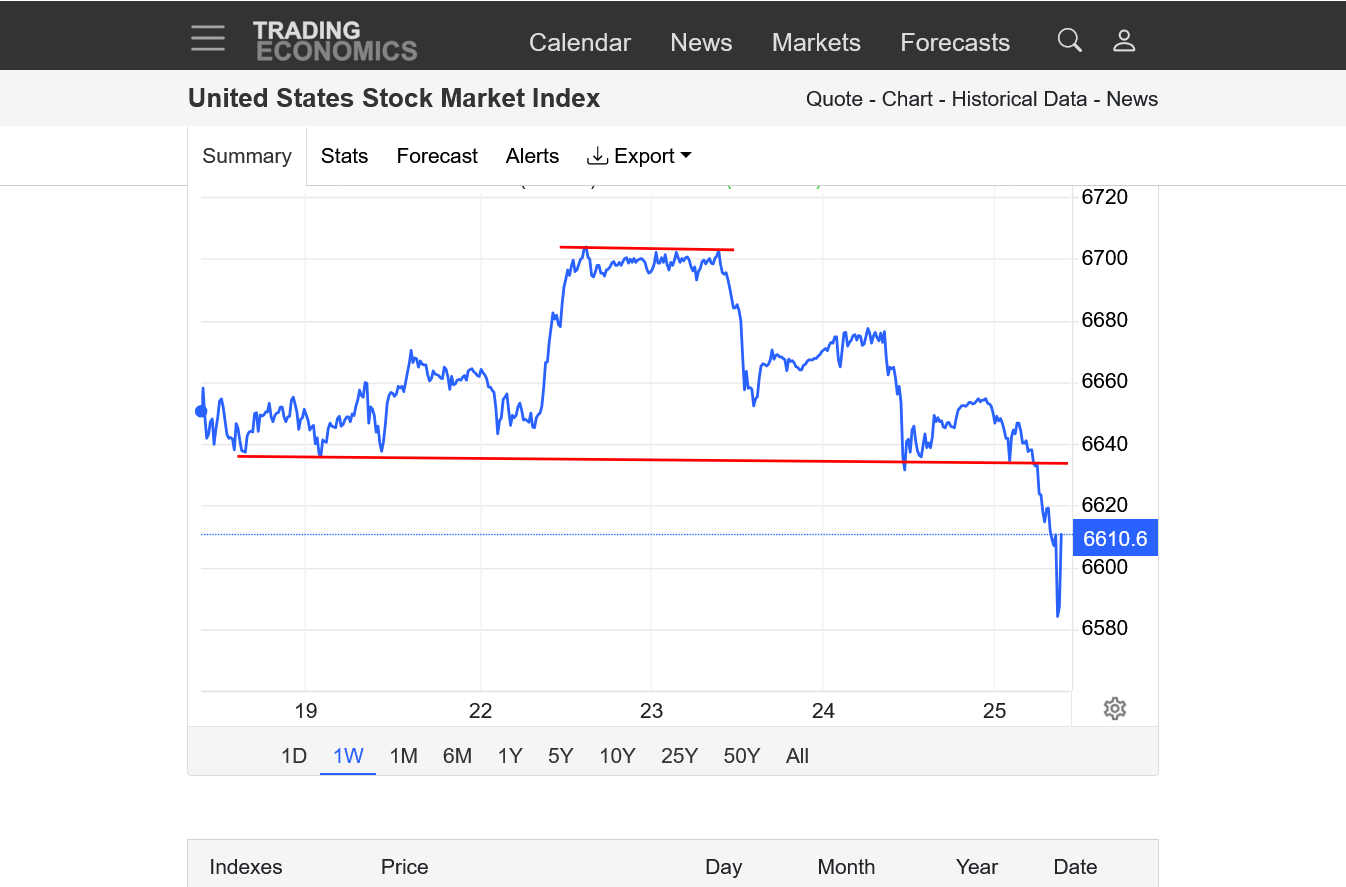This screenshot has height=887, width=1346.
Task: Select the 1D time range
Action: (293, 756)
